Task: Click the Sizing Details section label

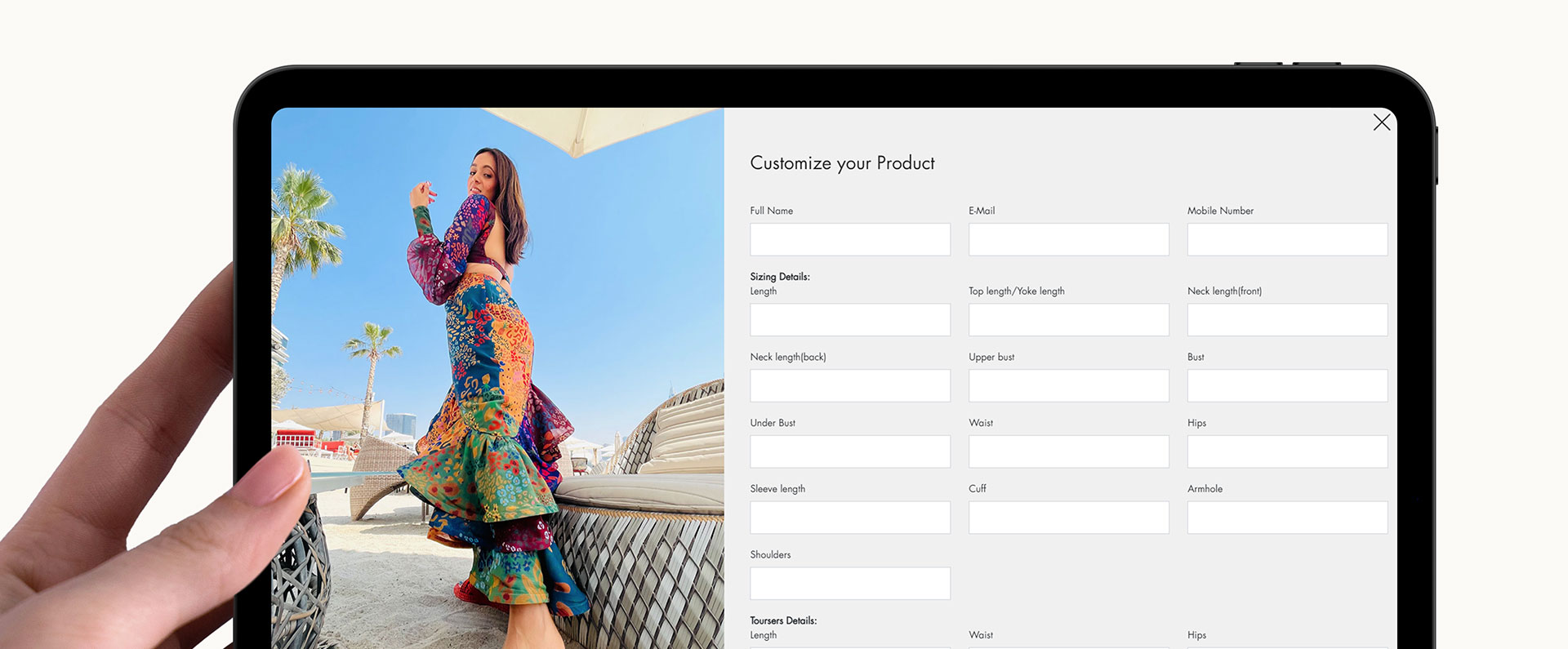Action: 779,277
